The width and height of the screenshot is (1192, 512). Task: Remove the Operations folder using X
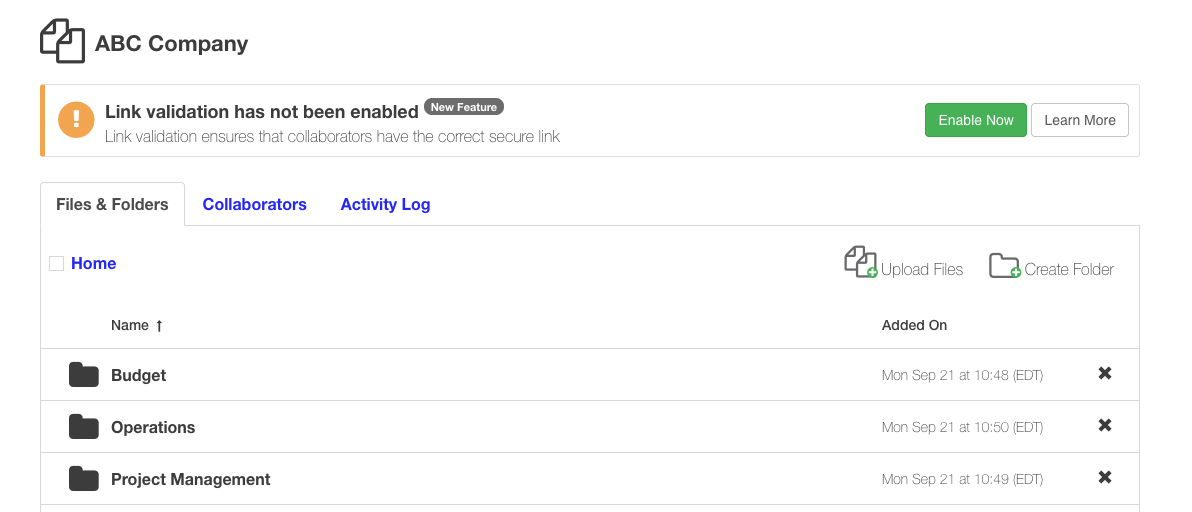pos(1105,426)
